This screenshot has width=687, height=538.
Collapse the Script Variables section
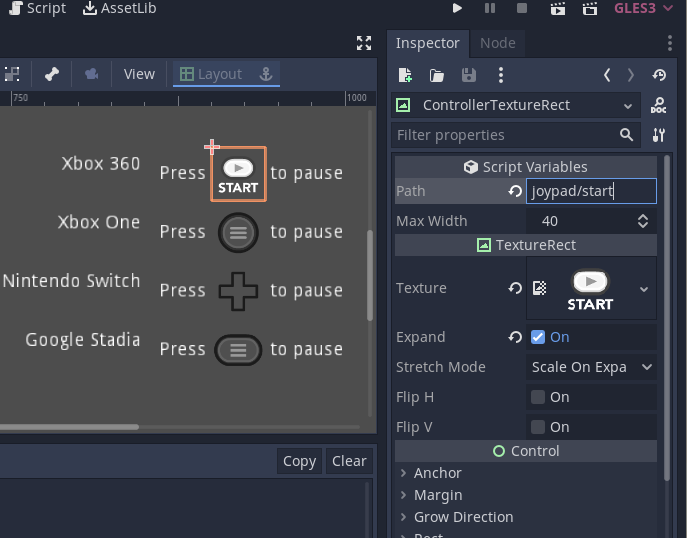click(x=525, y=167)
